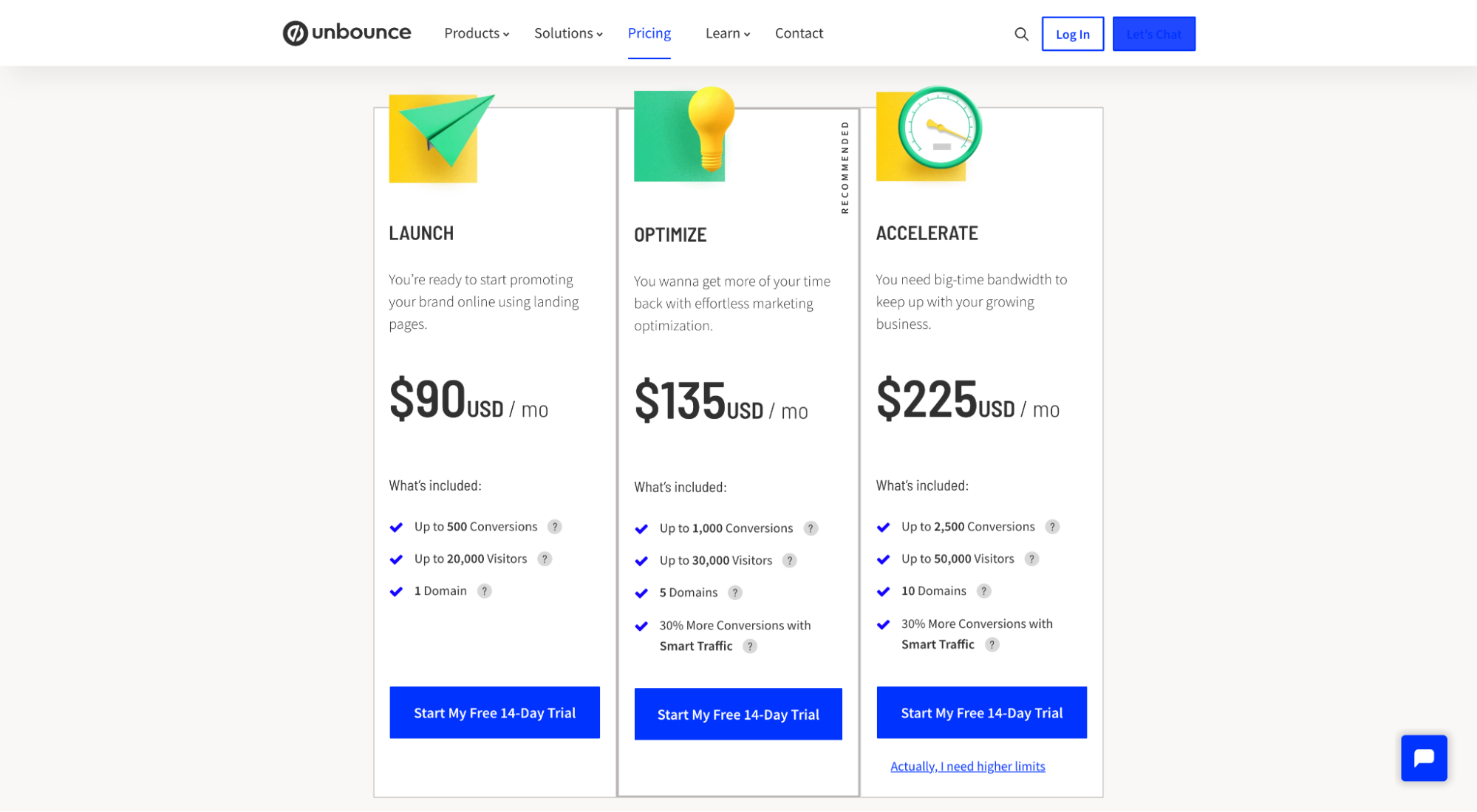
Task: Select the Pricing nav item
Action: [x=649, y=33]
